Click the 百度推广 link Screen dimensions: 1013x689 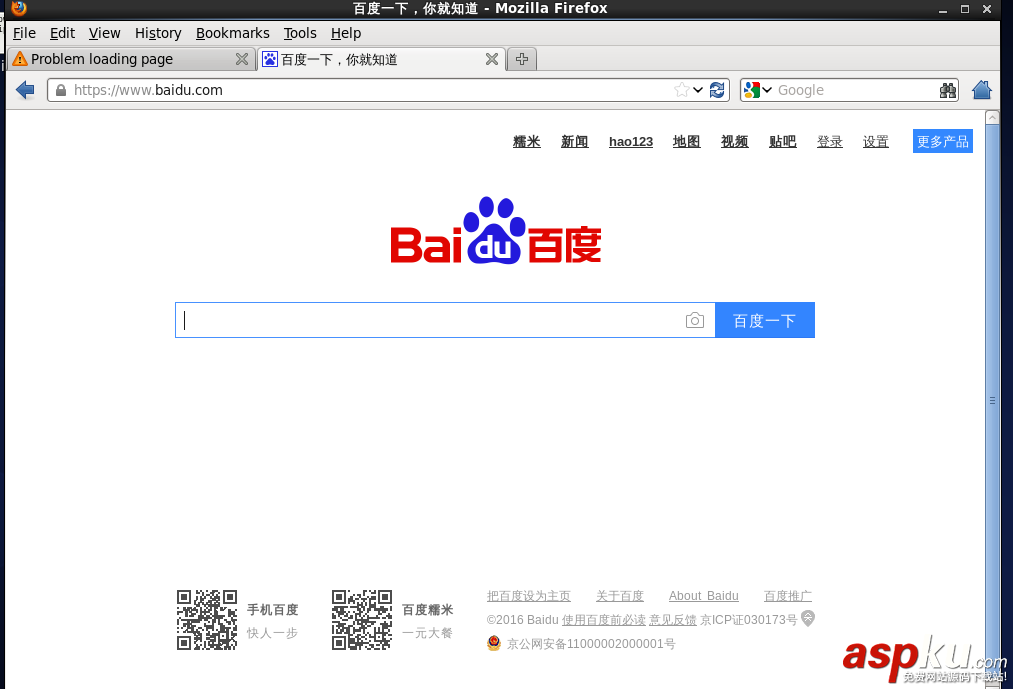pos(788,596)
